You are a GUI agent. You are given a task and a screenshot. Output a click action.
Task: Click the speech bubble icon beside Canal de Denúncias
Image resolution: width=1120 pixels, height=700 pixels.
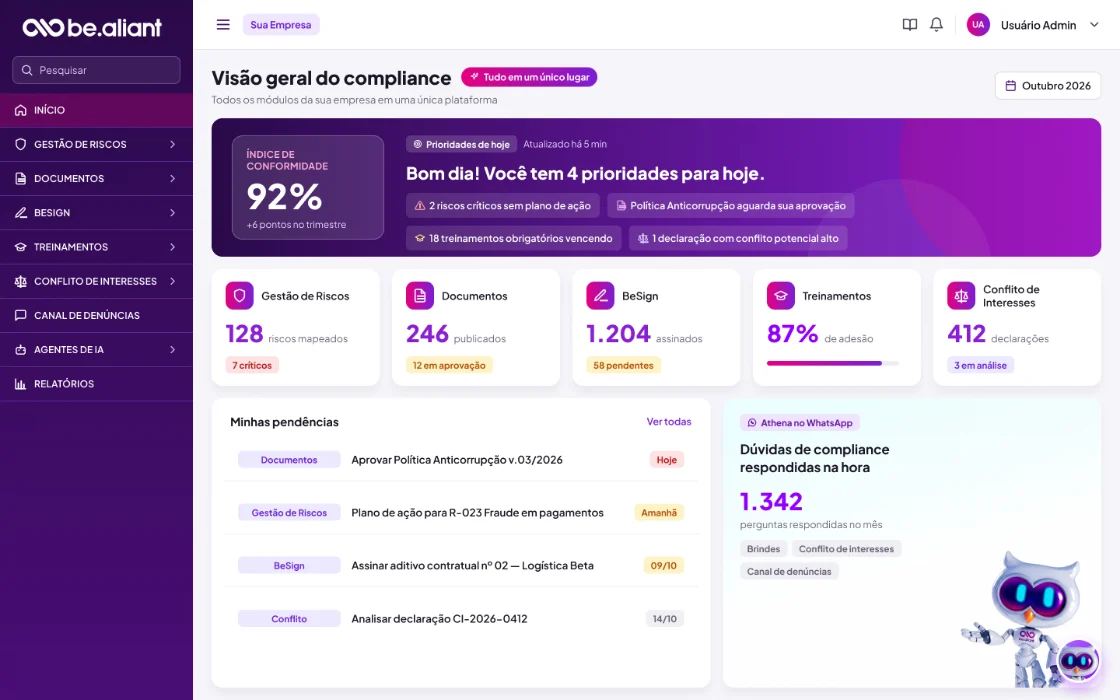pos(21,315)
